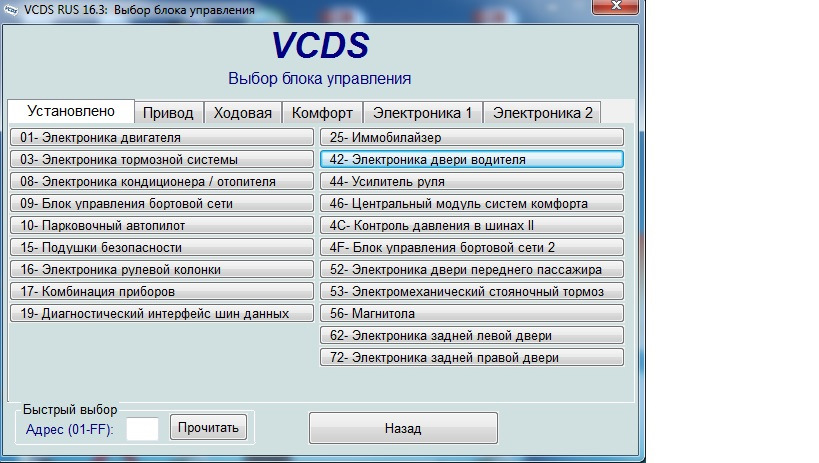Screen dimensions: 819x463
Task: Open 03- Электроника тормозной системы
Action: pos(162,159)
